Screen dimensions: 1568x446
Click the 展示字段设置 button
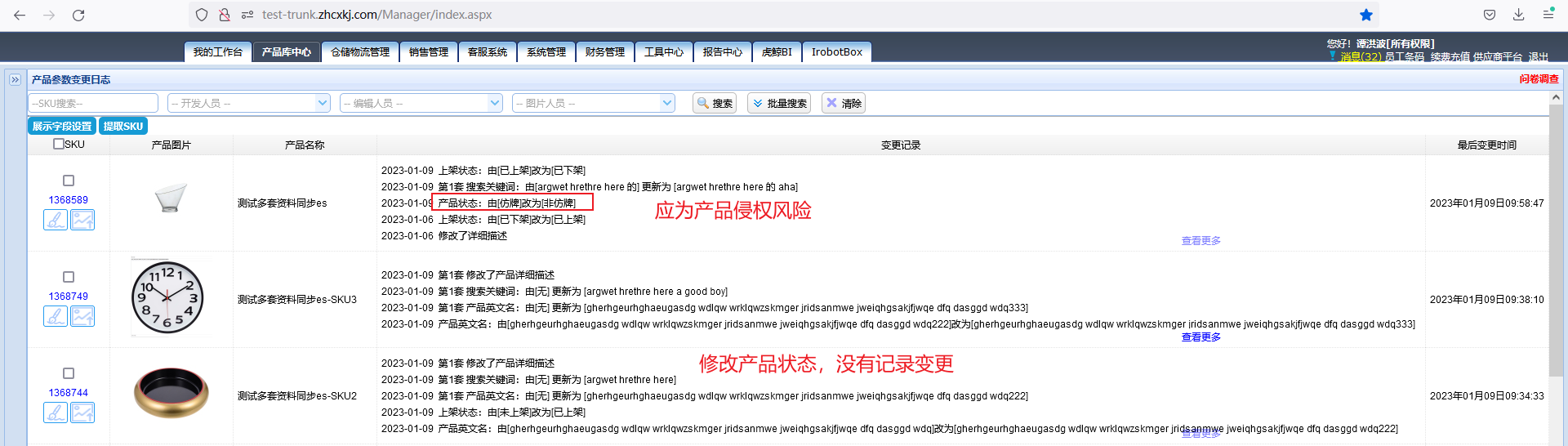pos(62,126)
